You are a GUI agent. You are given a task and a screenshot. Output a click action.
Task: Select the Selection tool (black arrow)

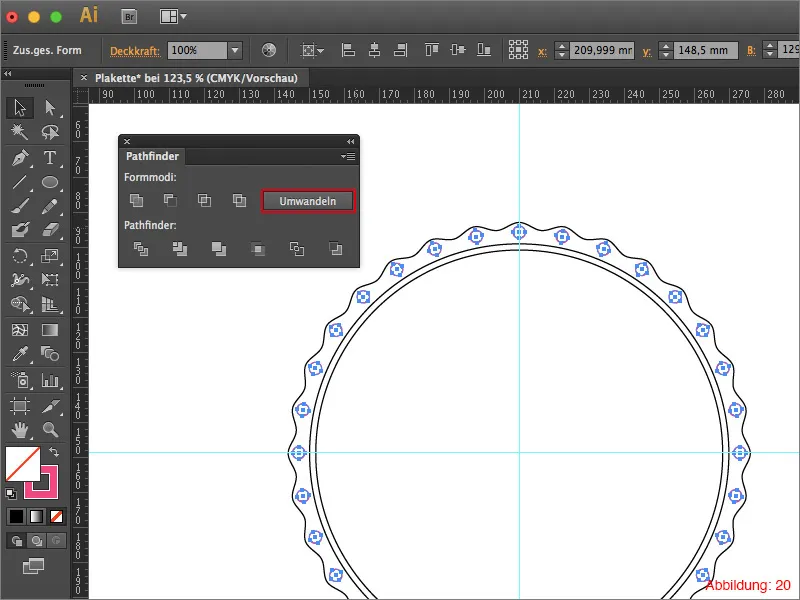(x=20, y=108)
